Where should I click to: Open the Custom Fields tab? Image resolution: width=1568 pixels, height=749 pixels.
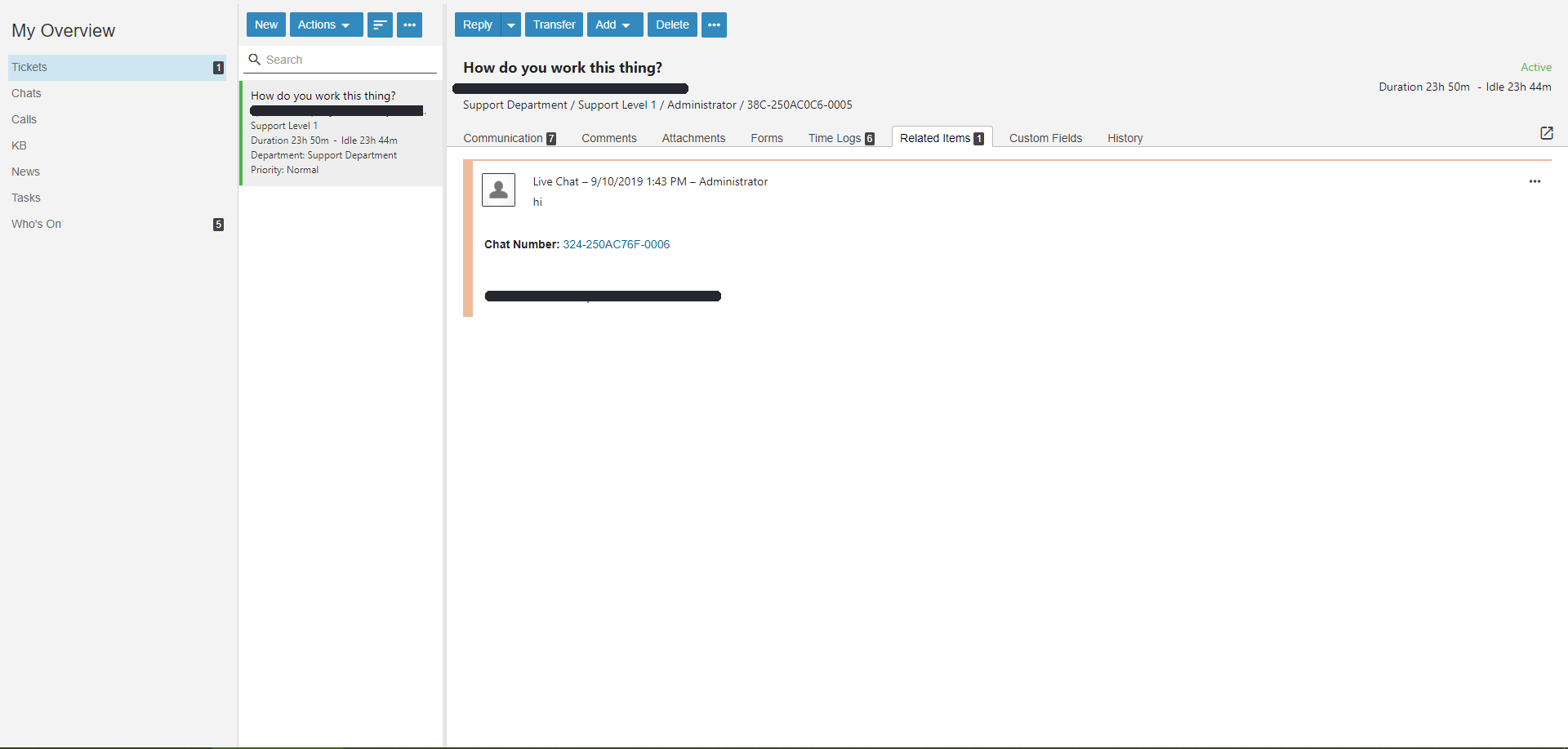(1045, 138)
